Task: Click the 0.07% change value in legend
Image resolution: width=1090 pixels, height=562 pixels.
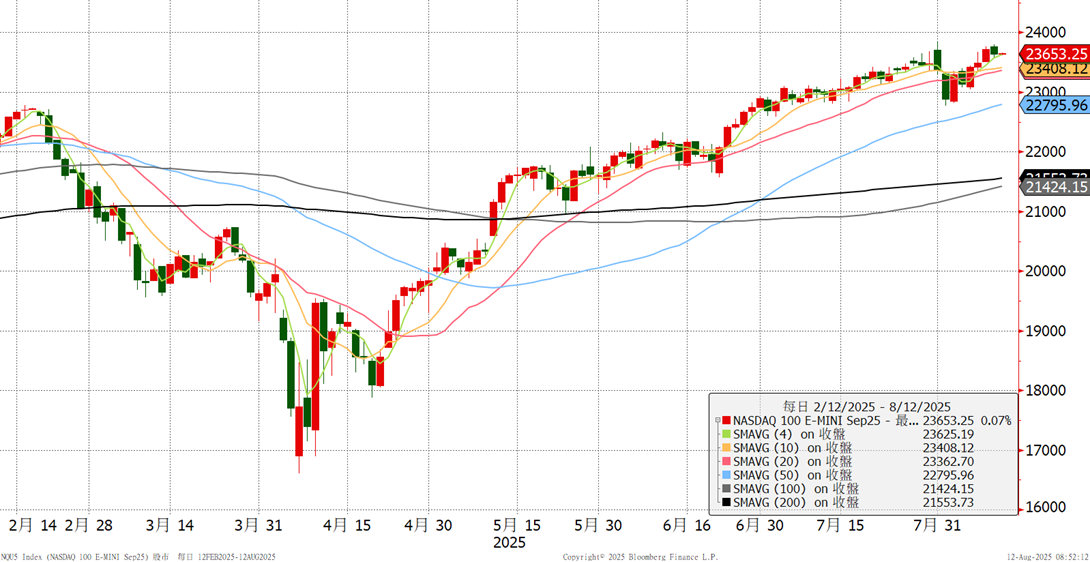Action: (x=995, y=420)
